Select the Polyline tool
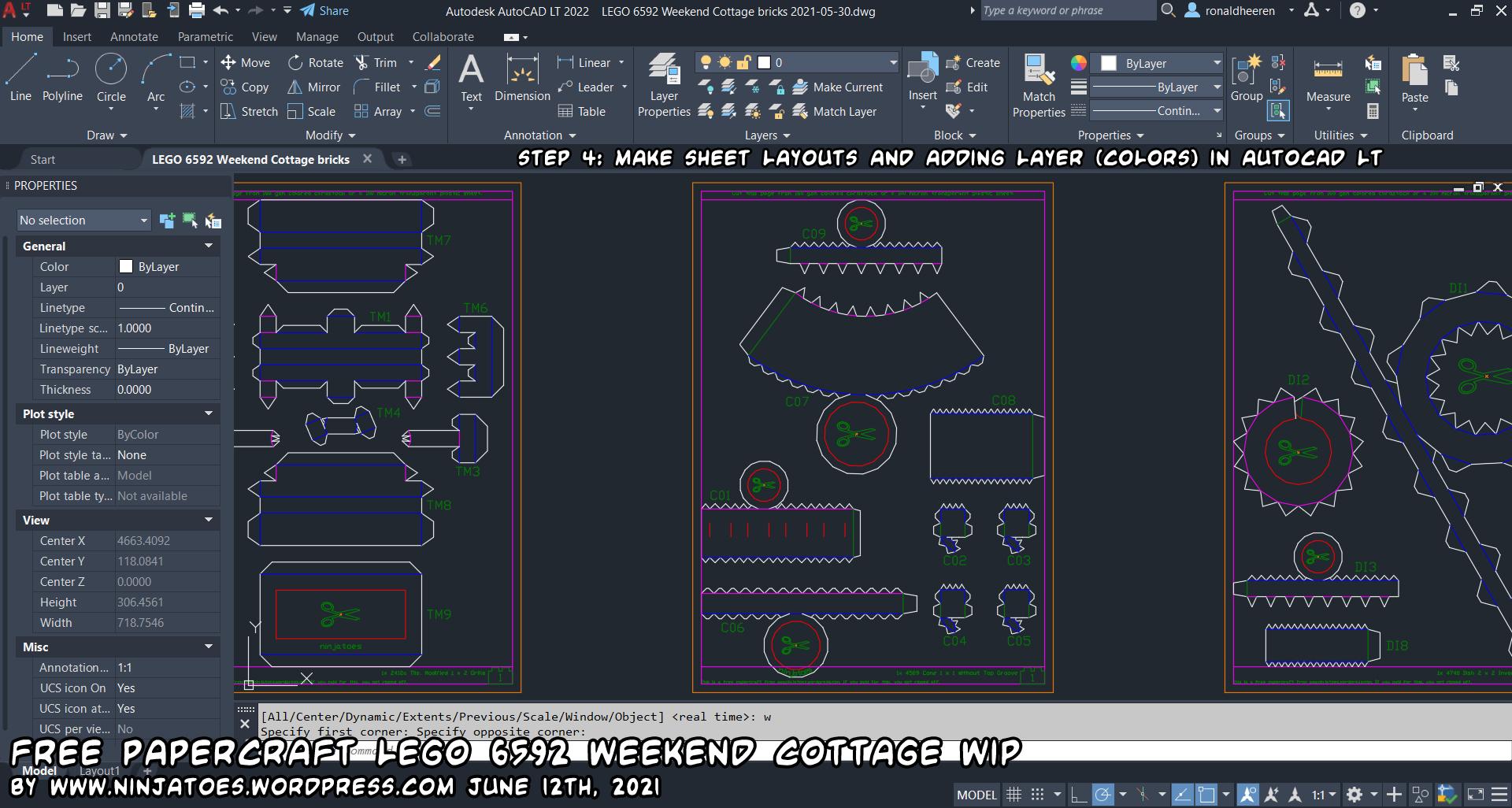 (x=62, y=78)
